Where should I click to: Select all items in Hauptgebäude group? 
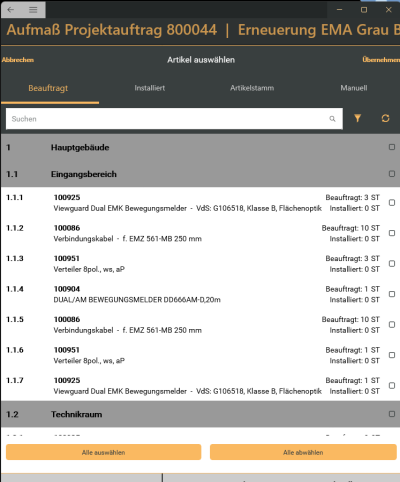pos(392,147)
